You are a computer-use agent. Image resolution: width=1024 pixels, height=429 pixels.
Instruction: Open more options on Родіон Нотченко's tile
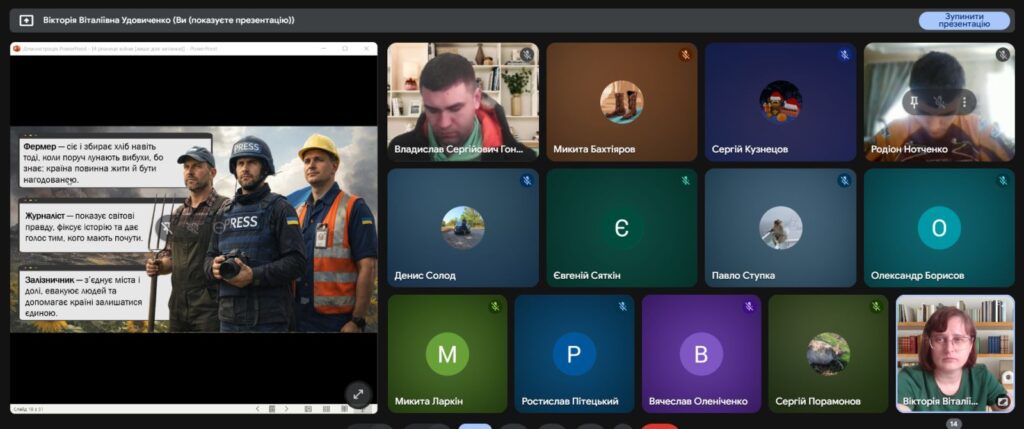[964, 102]
